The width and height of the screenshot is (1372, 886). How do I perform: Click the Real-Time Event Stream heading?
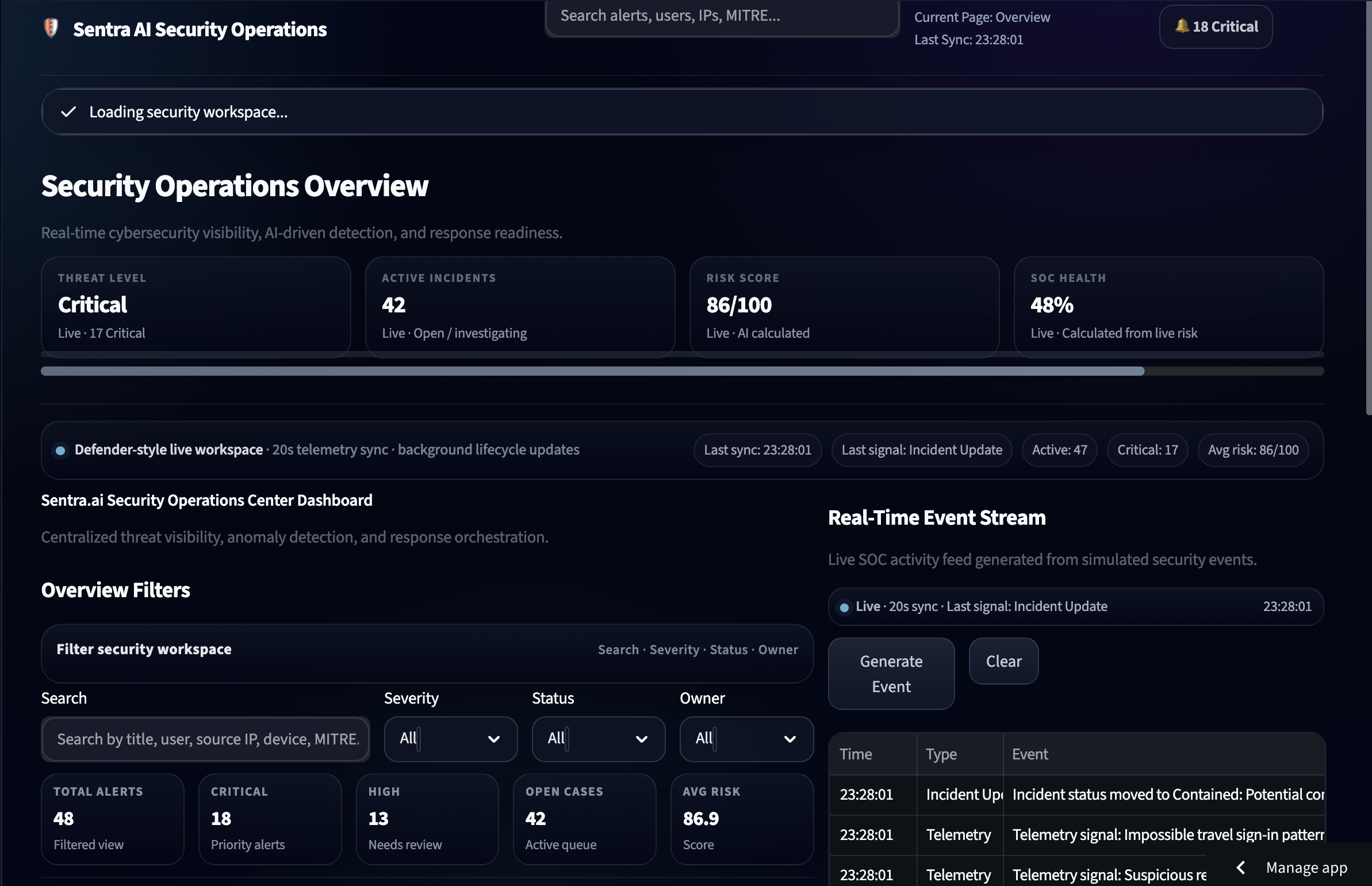coord(937,517)
